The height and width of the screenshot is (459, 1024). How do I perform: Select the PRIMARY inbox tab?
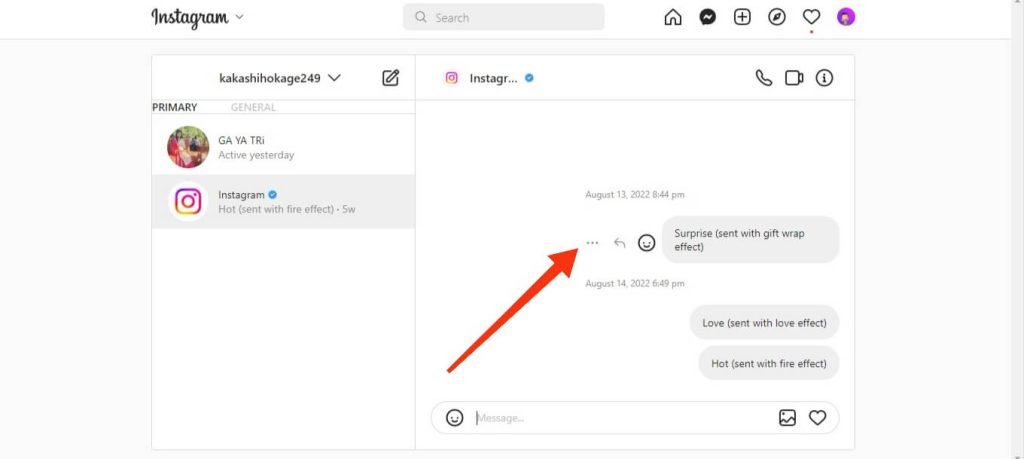(x=175, y=107)
